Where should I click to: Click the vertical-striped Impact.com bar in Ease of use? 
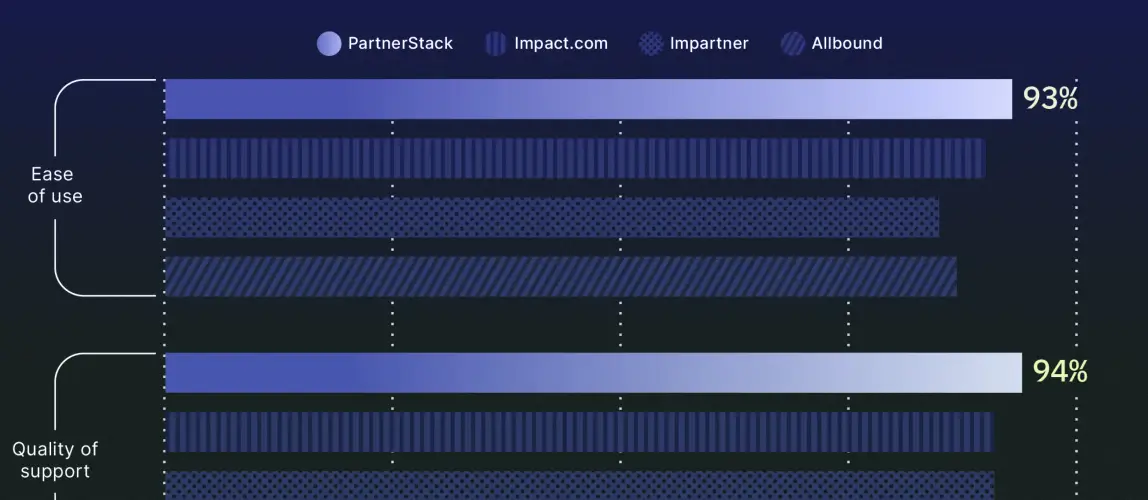pyautogui.click(x=575, y=158)
